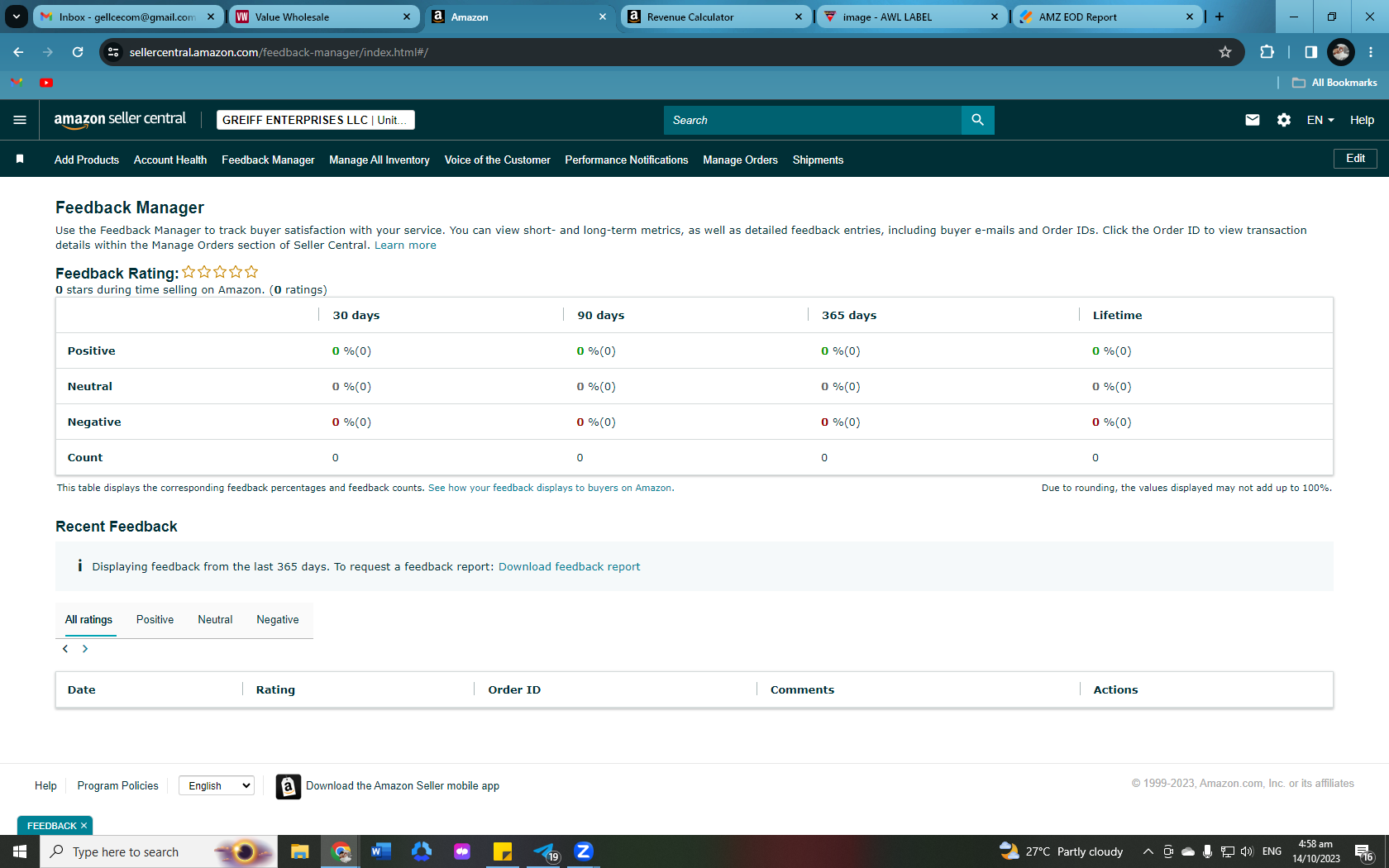The image size is (1389, 868).
Task: Open Voice of the Customer
Action: coord(498,160)
